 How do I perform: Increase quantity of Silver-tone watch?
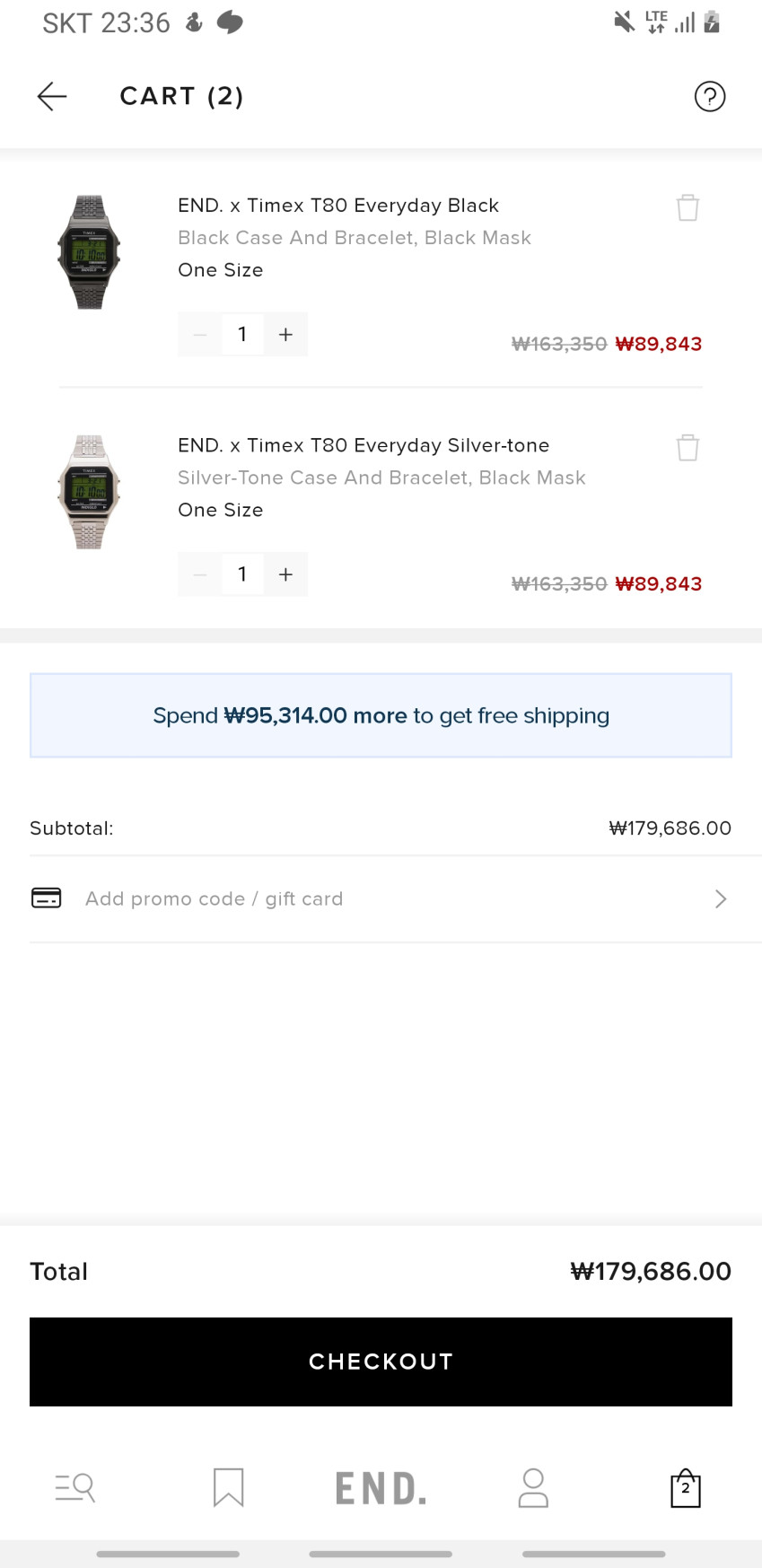pyautogui.click(x=285, y=574)
